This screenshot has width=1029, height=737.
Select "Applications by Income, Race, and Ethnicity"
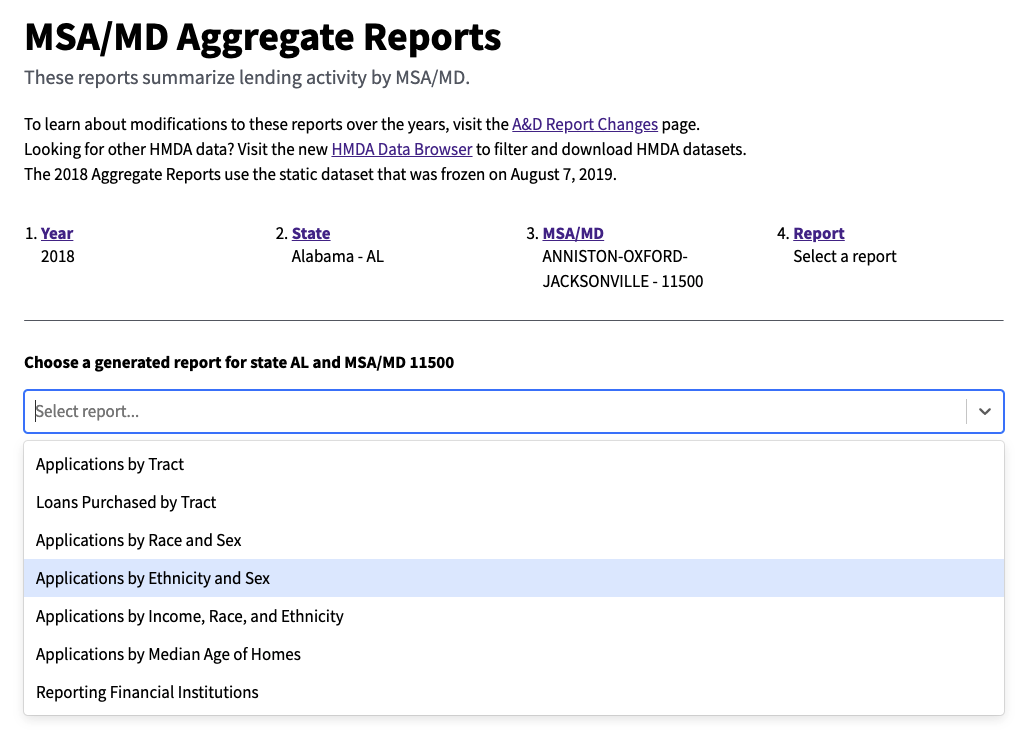pyautogui.click(x=189, y=616)
